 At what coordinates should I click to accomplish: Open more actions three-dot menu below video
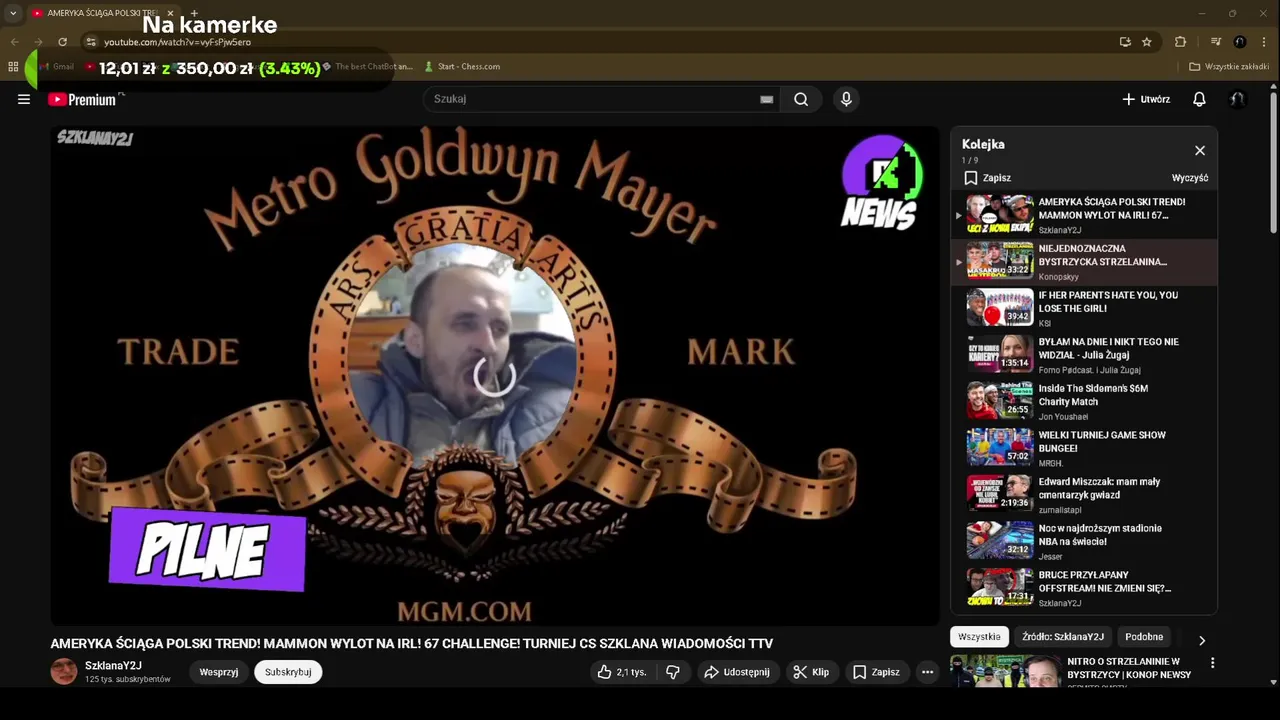(928, 672)
